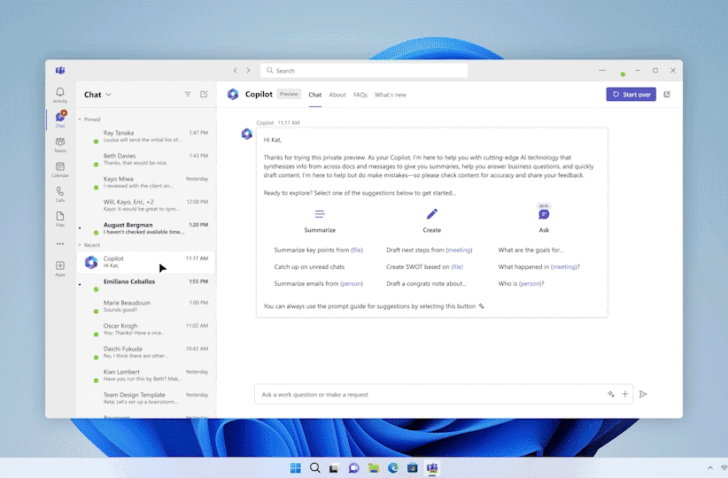Open the Files icon
The width and height of the screenshot is (728, 478).
60,219
